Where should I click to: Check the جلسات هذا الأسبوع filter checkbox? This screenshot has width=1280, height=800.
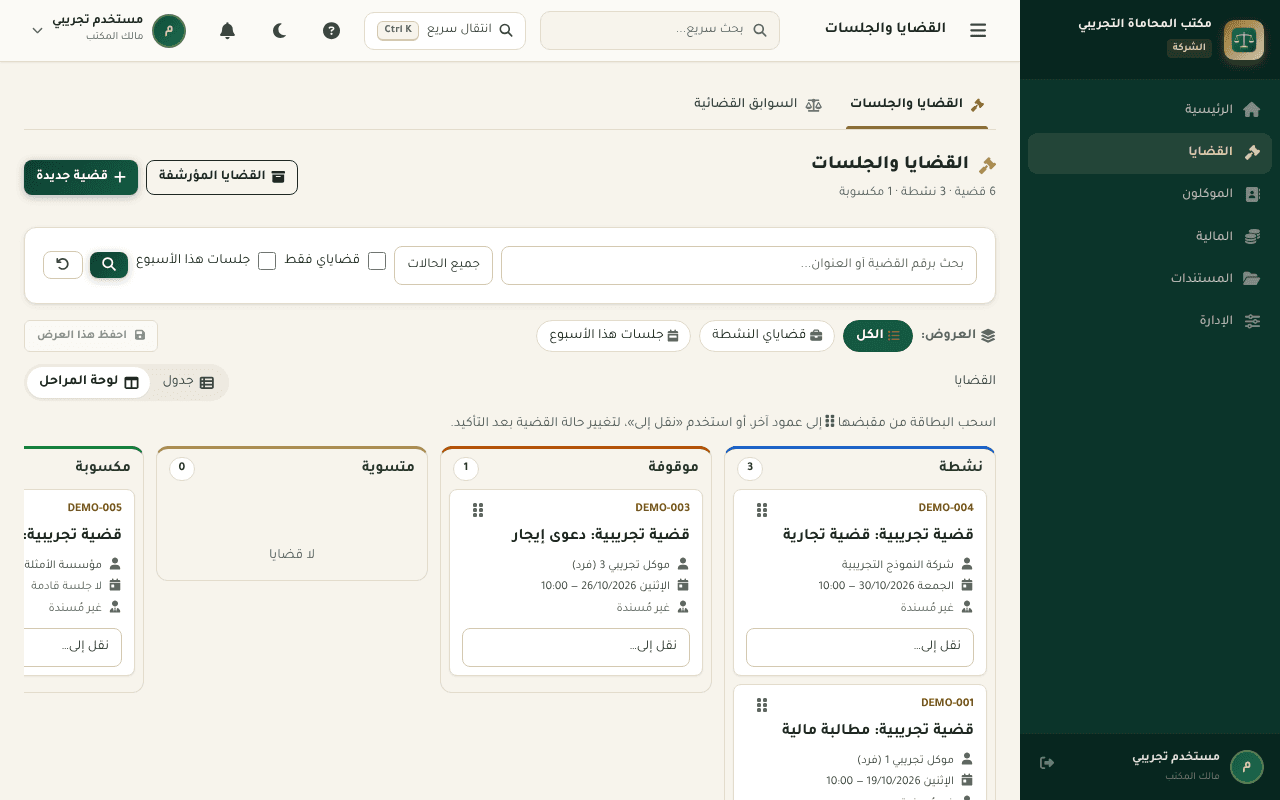(267, 261)
